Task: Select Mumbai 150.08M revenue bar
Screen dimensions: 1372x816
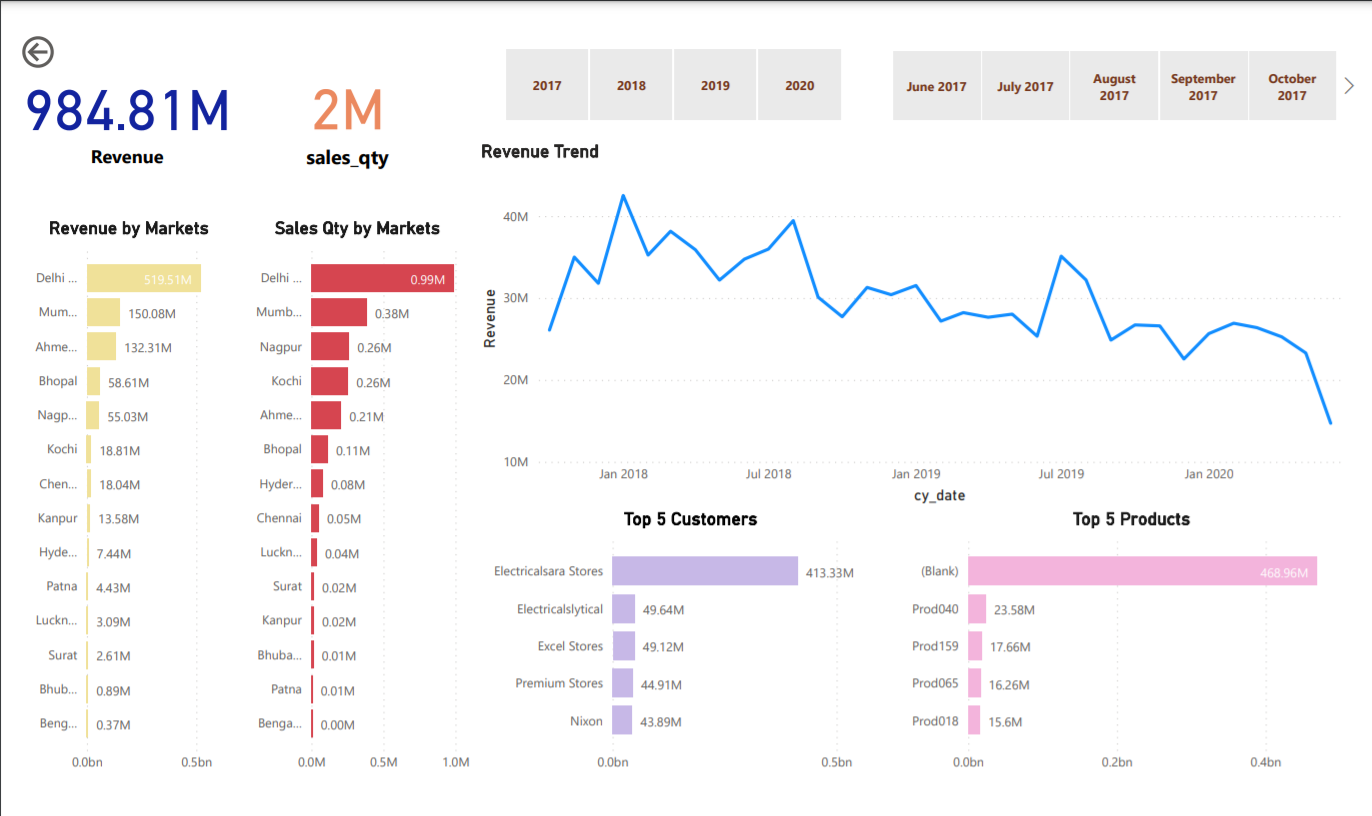Action: (103, 312)
